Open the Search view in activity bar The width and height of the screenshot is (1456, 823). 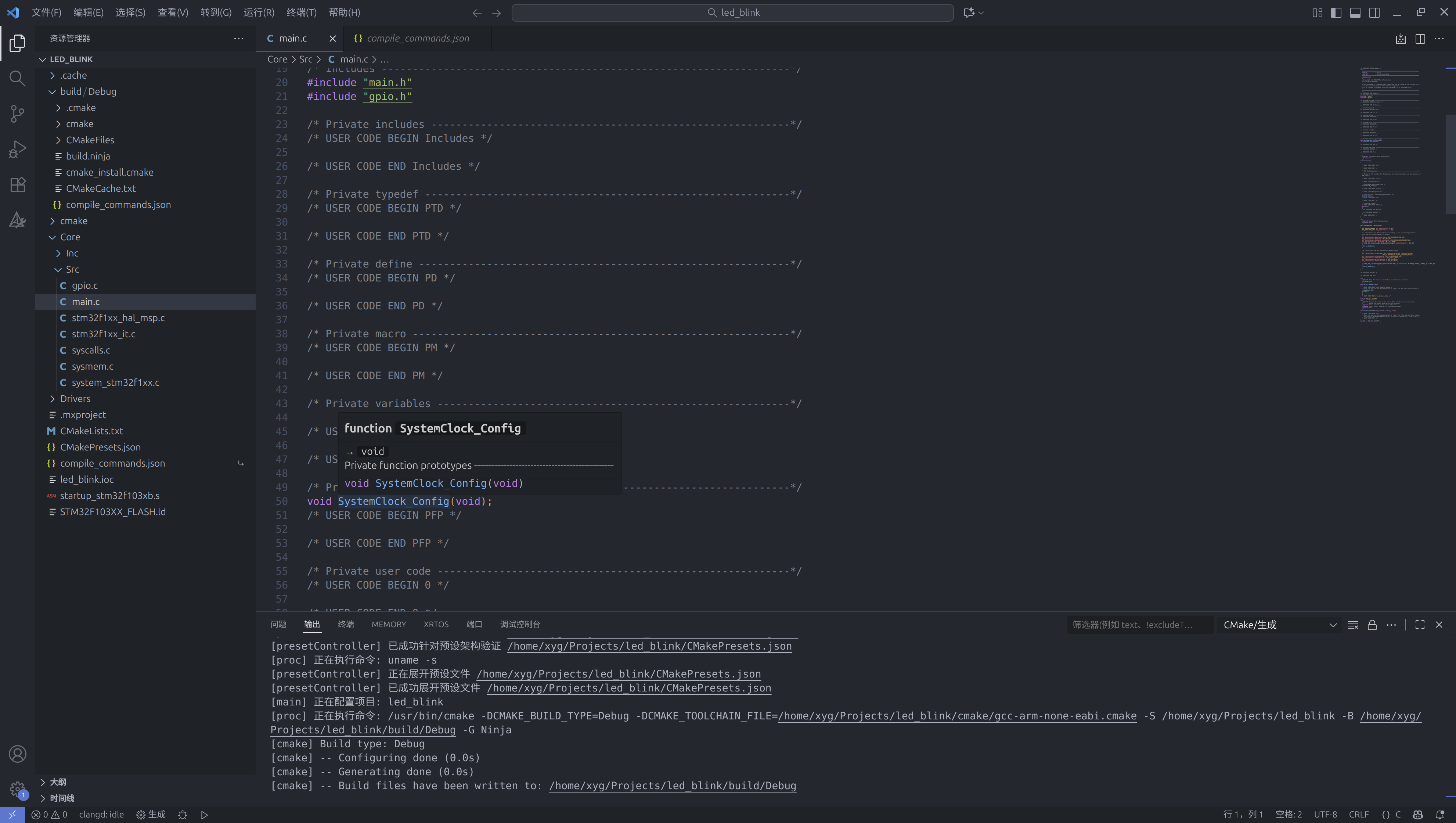click(18, 78)
